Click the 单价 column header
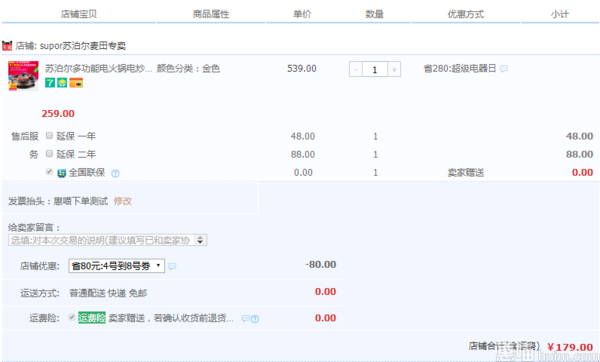The height and width of the screenshot is (362, 600). [x=302, y=14]
